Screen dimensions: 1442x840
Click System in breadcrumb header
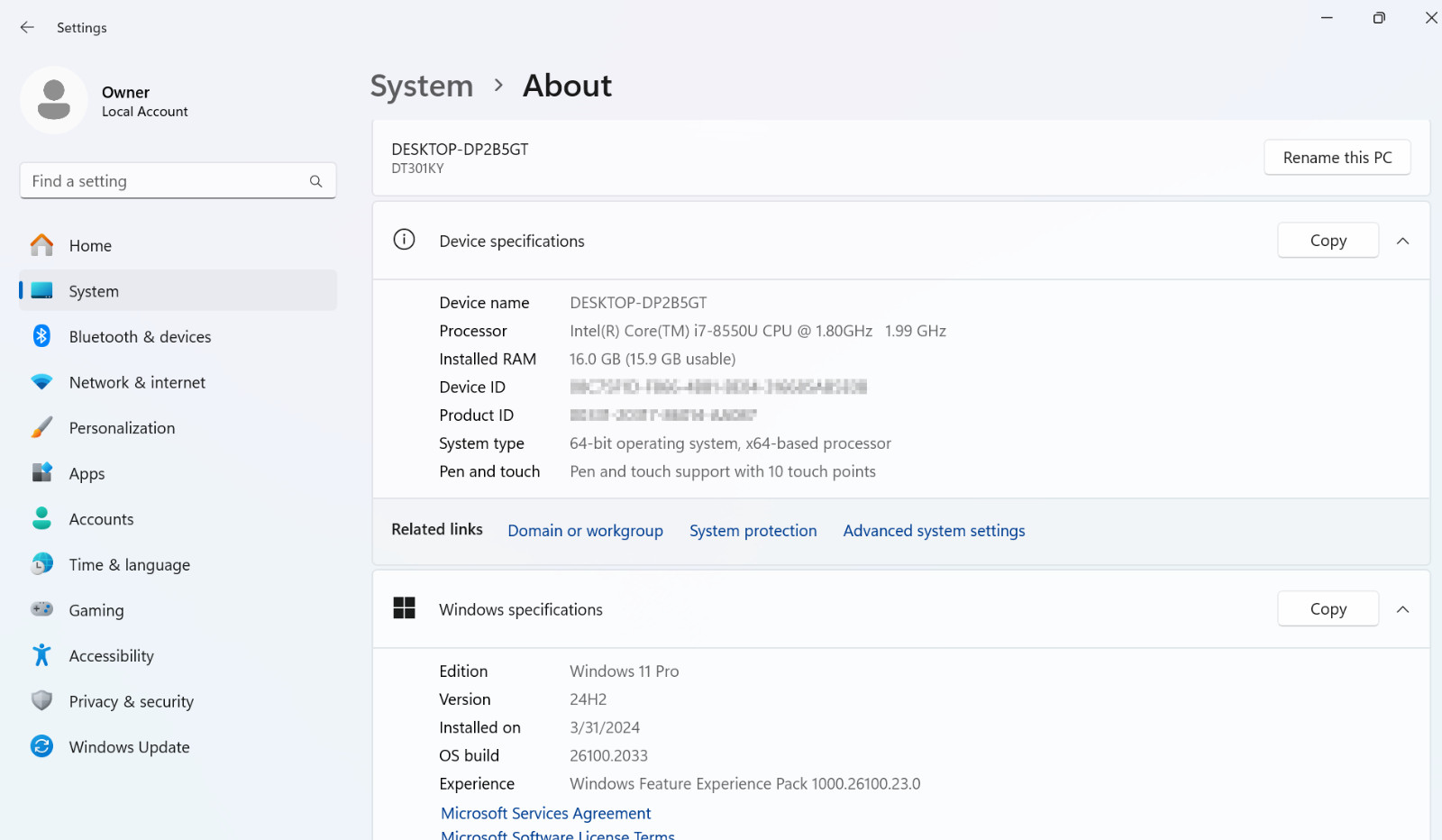click(x=422, y=87)
